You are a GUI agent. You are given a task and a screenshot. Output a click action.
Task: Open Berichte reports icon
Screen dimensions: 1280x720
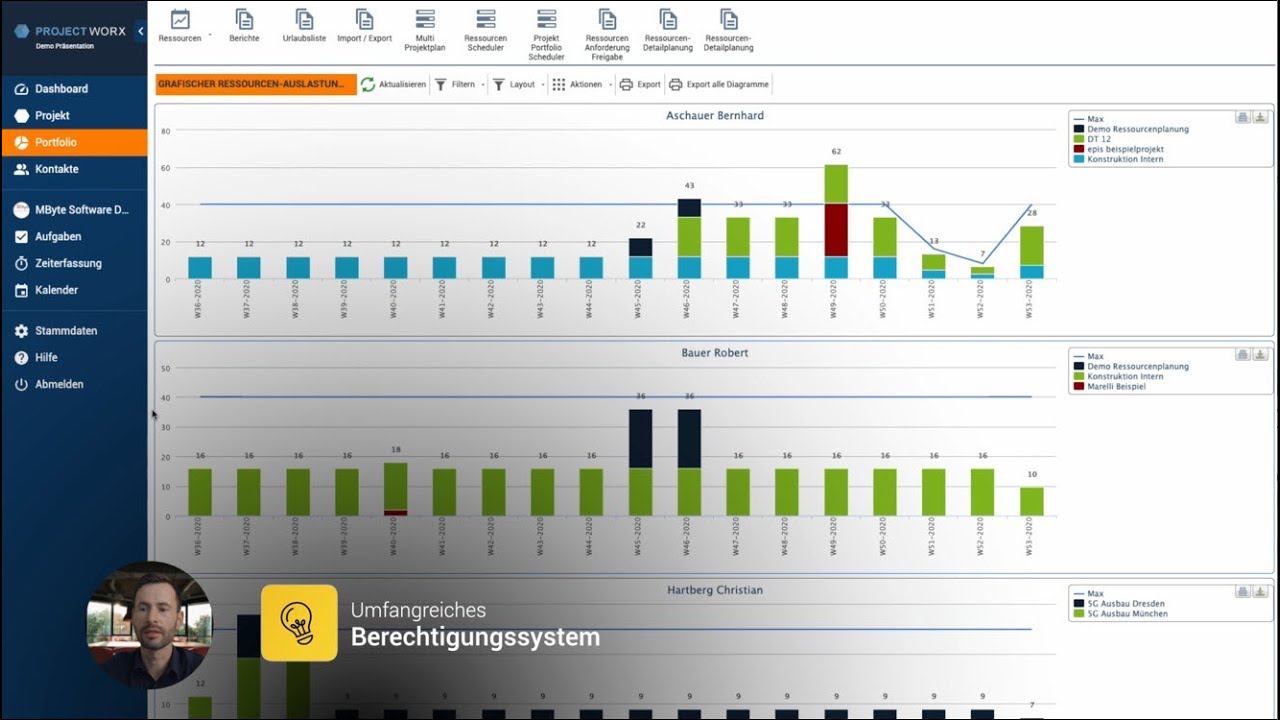[x=244, y=19]
